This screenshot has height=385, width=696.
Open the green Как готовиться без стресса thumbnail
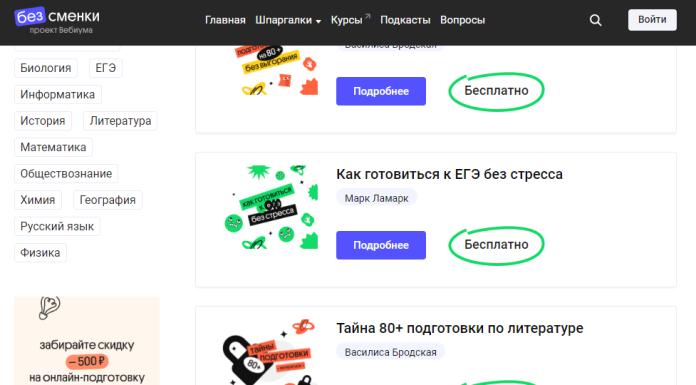point(271,207)
